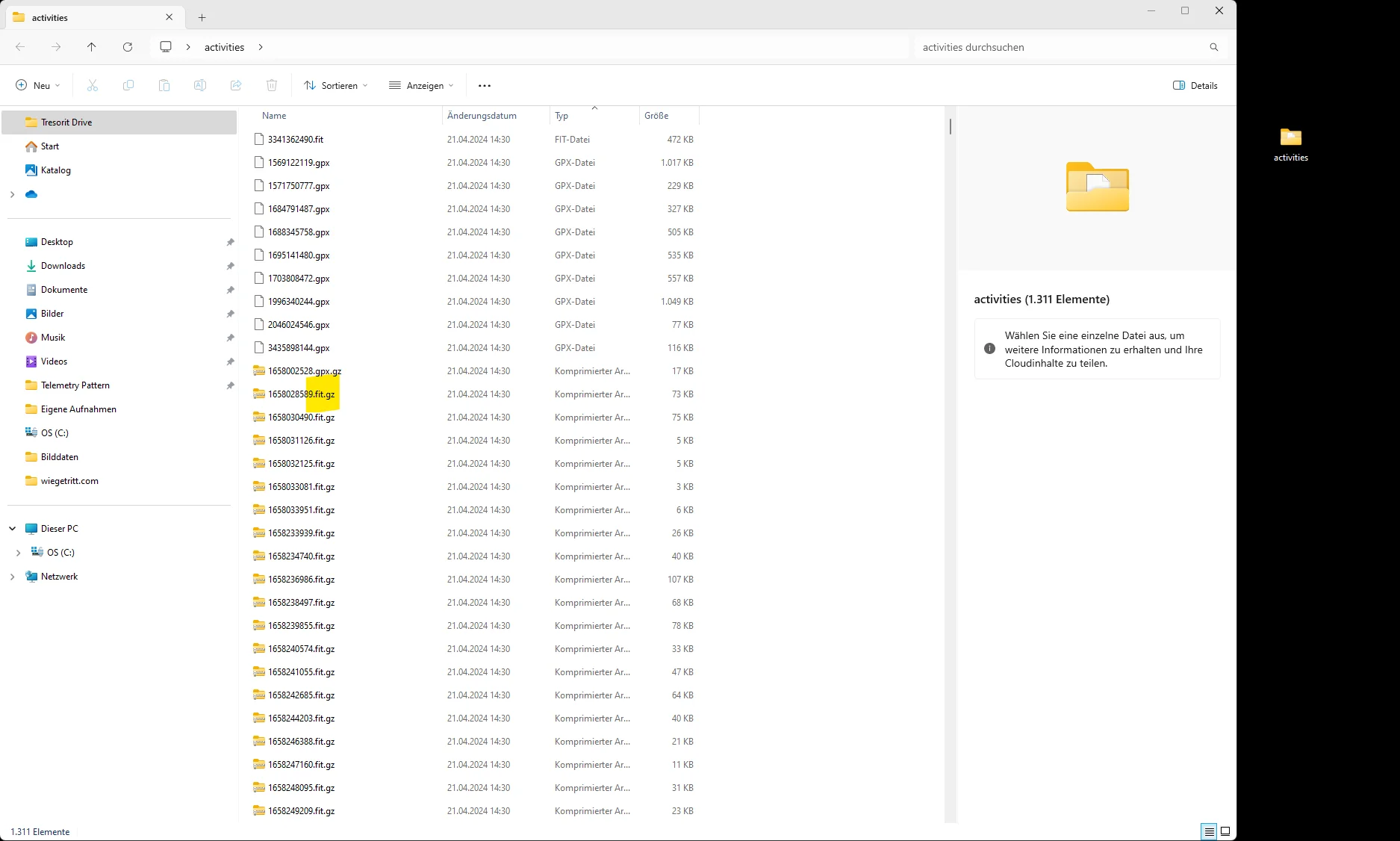Open a new tab with plus button

[202, 17]
